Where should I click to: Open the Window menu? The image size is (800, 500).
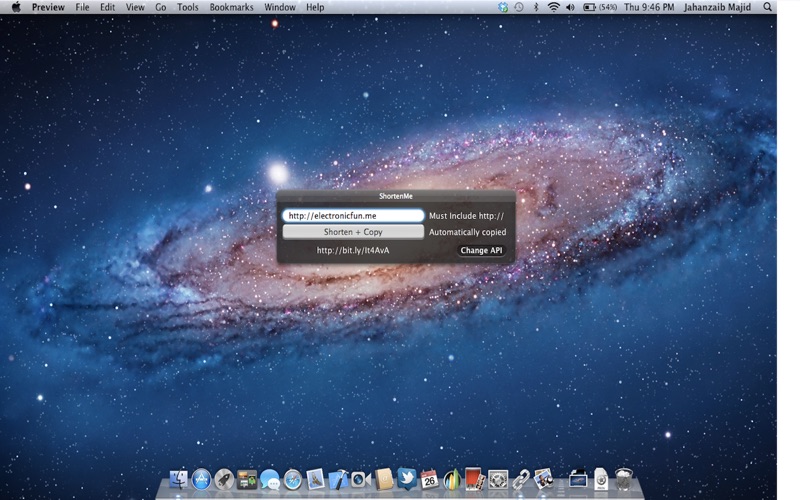point(280,7)
